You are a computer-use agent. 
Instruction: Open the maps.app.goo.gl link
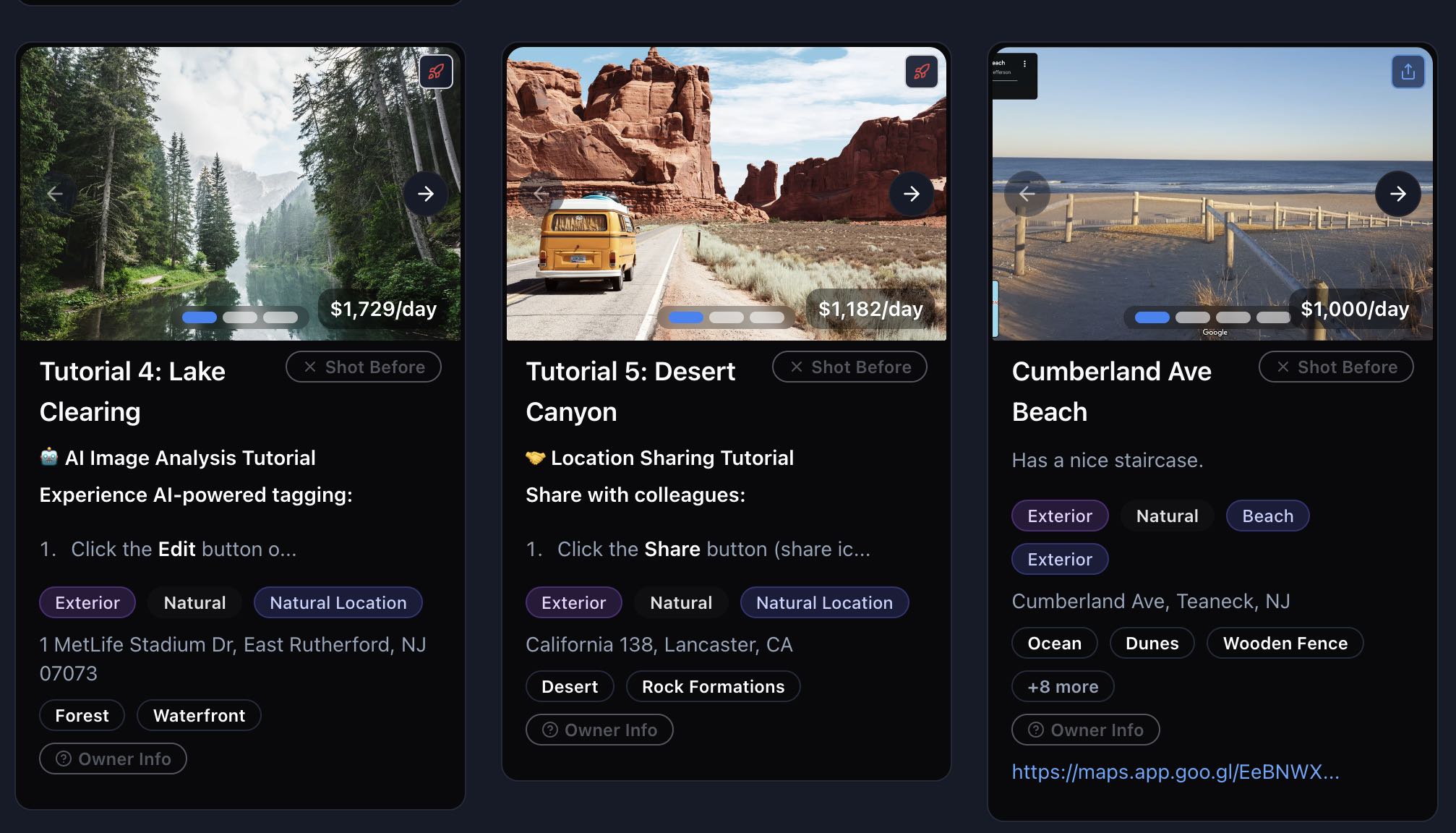1175,772
